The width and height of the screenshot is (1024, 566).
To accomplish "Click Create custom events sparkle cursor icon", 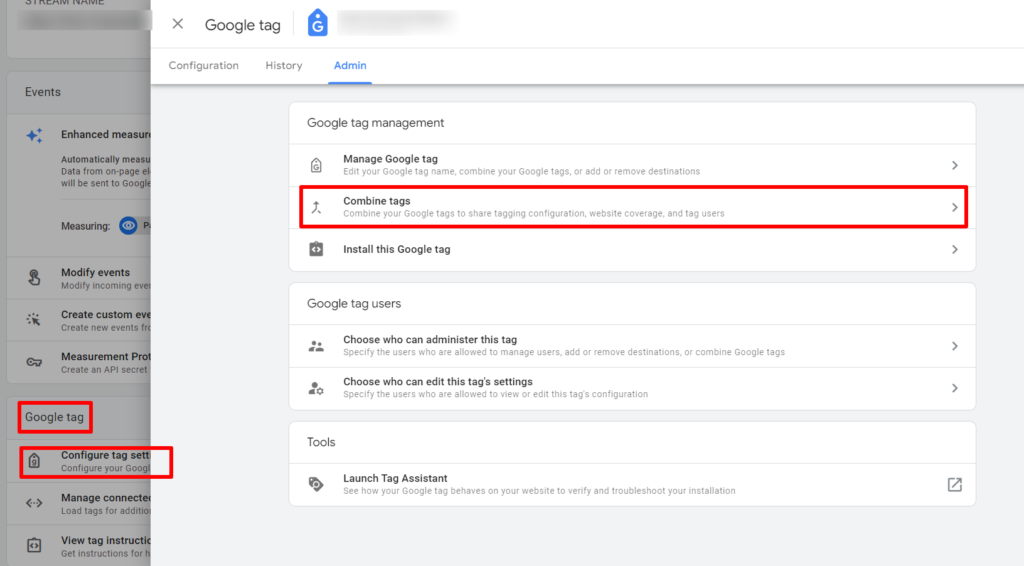I will tap(33, 319).
